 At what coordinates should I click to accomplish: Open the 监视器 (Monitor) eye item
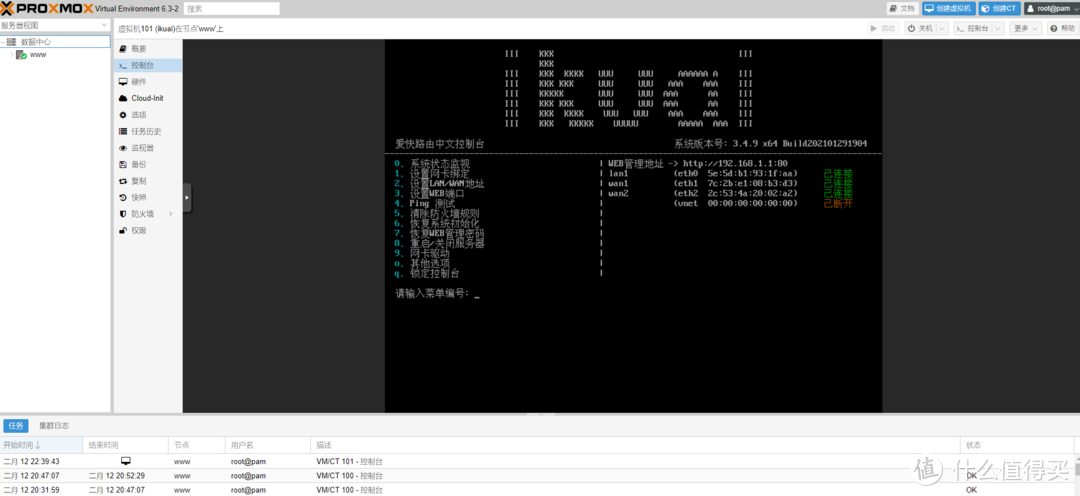point(142,147)
